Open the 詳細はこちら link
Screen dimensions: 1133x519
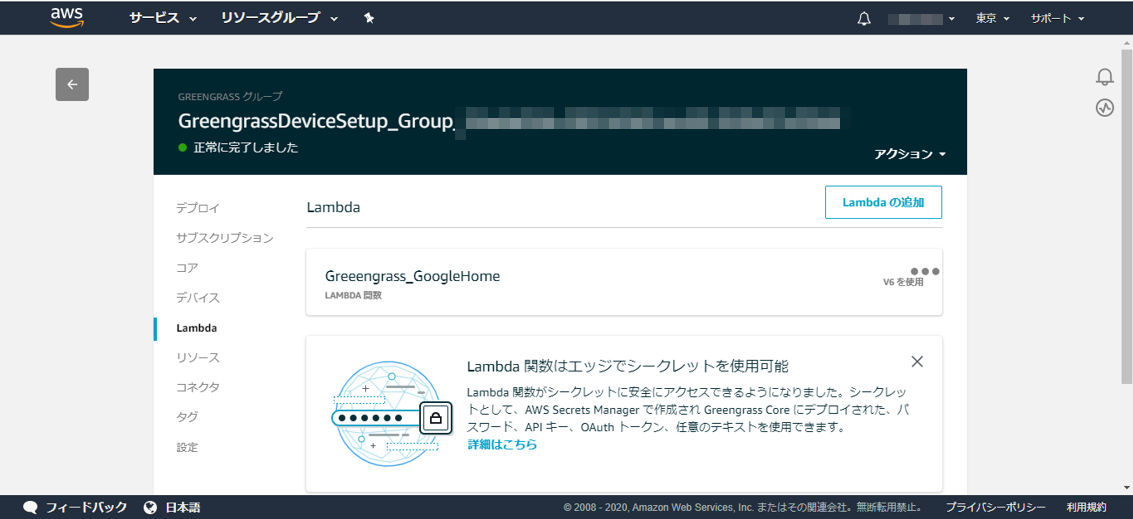pyautogui.click(x=502, y=445)
